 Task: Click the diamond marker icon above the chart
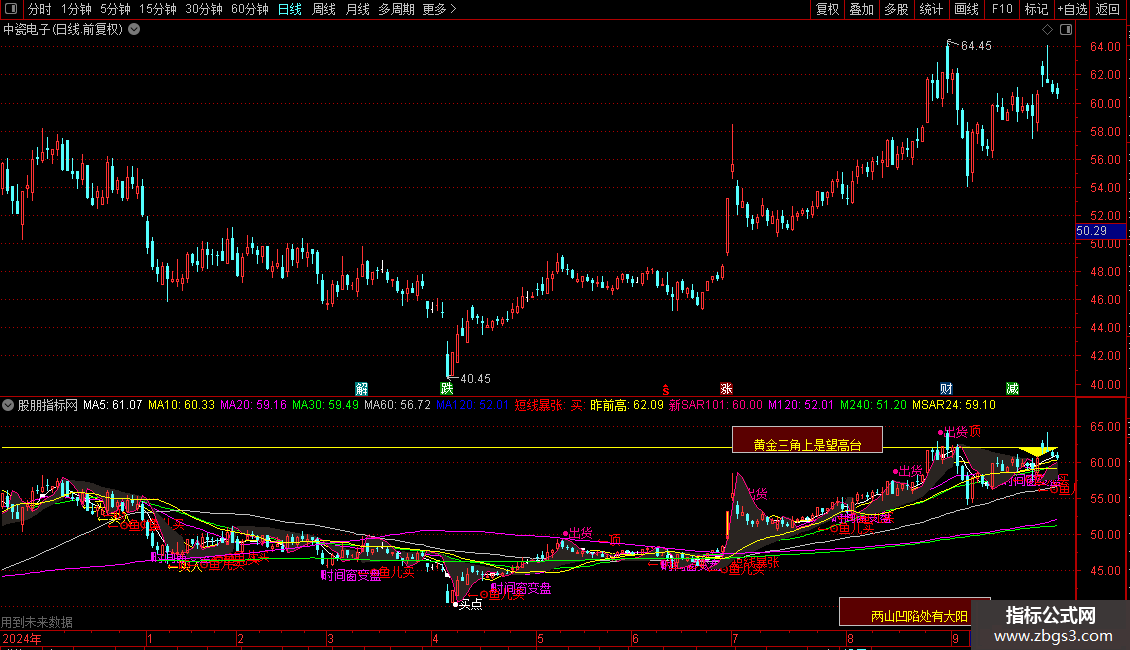pyautogui.click(x=1047, y=30)
